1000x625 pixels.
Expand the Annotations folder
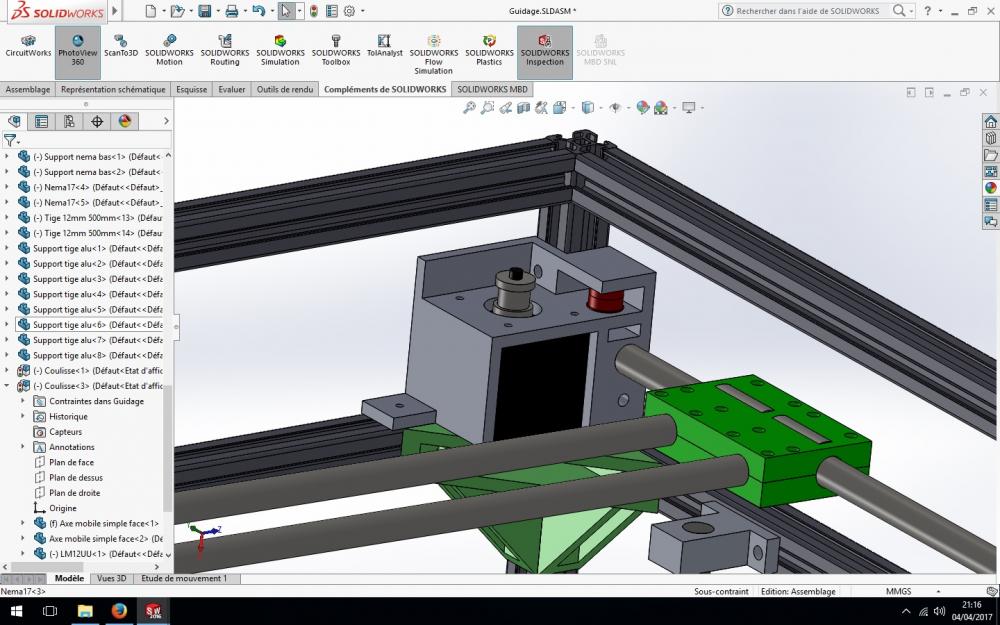point(24,447)
